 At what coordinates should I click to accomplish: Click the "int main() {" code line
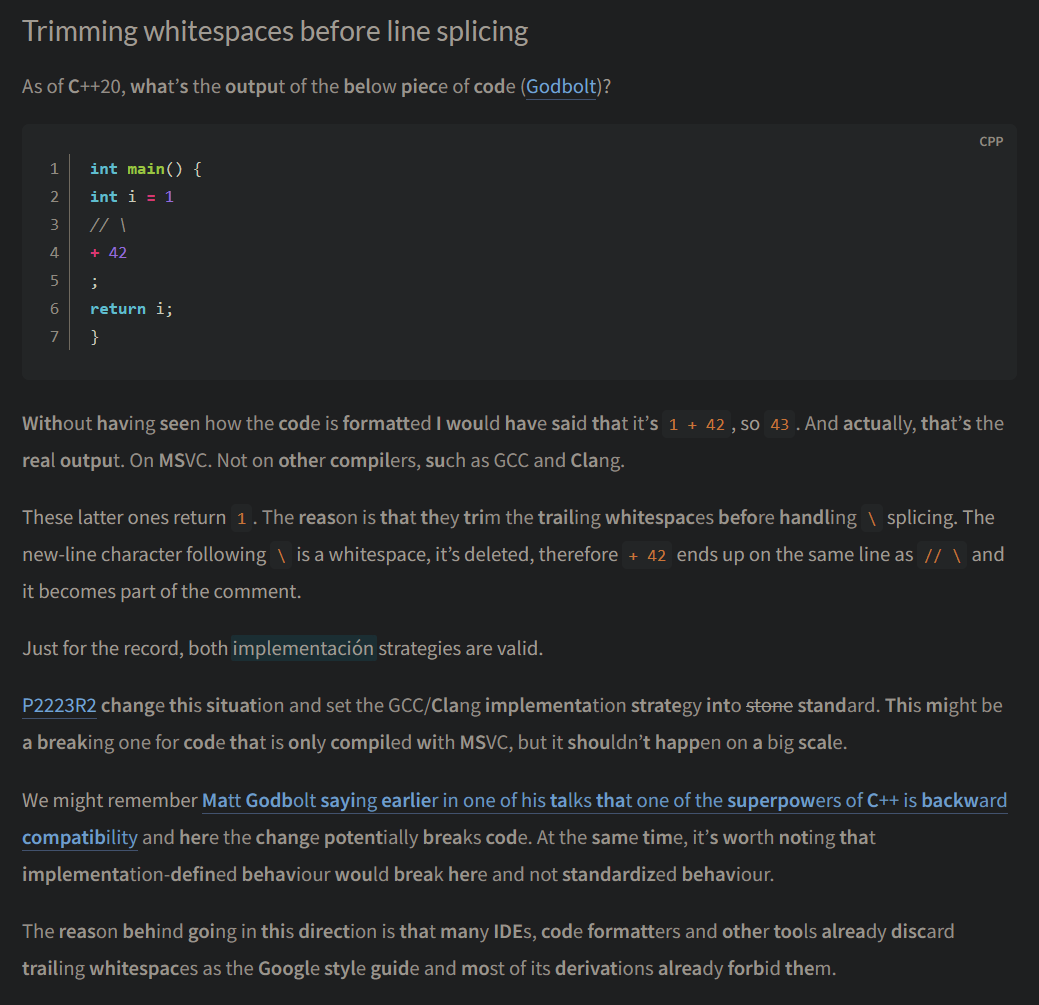(146, 169)
